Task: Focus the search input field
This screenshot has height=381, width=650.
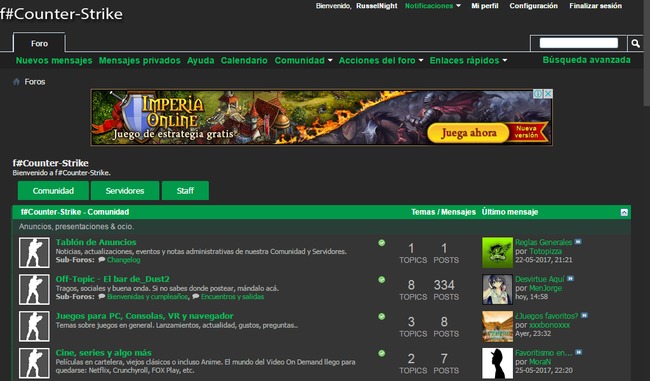Action: pos(578,43)
